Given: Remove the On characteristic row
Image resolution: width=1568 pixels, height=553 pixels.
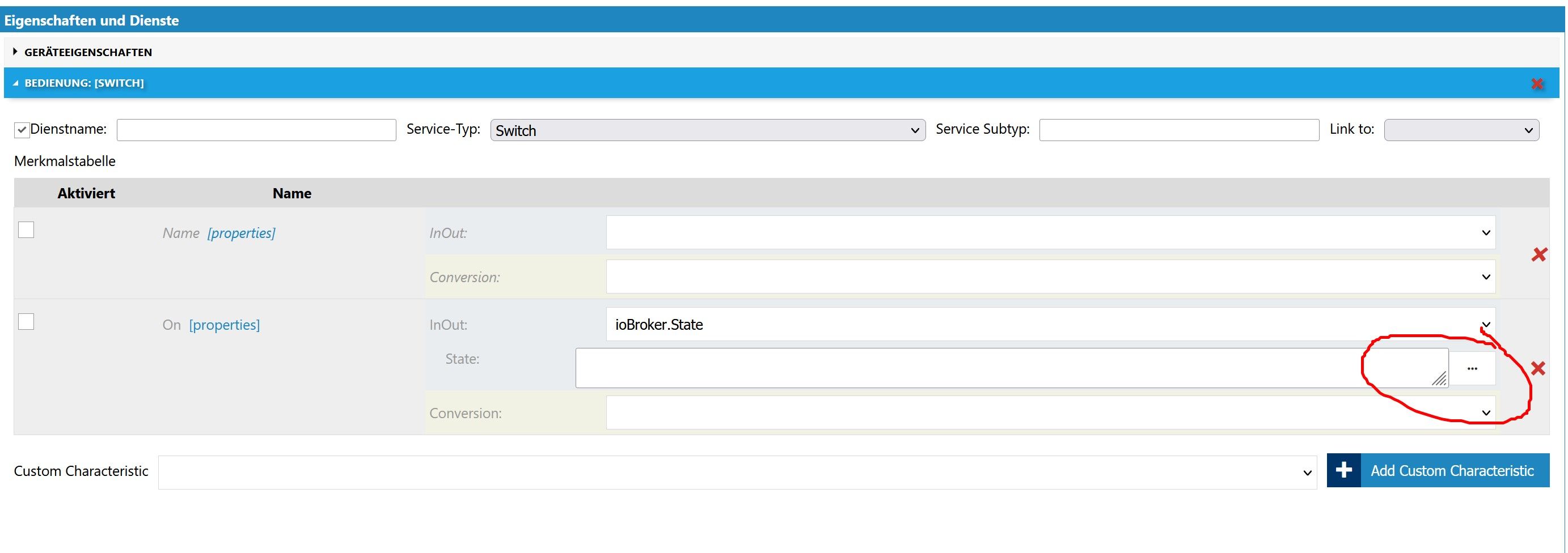Looking at the screenshot, I should pyautogui.click(x=1537, y=369).
